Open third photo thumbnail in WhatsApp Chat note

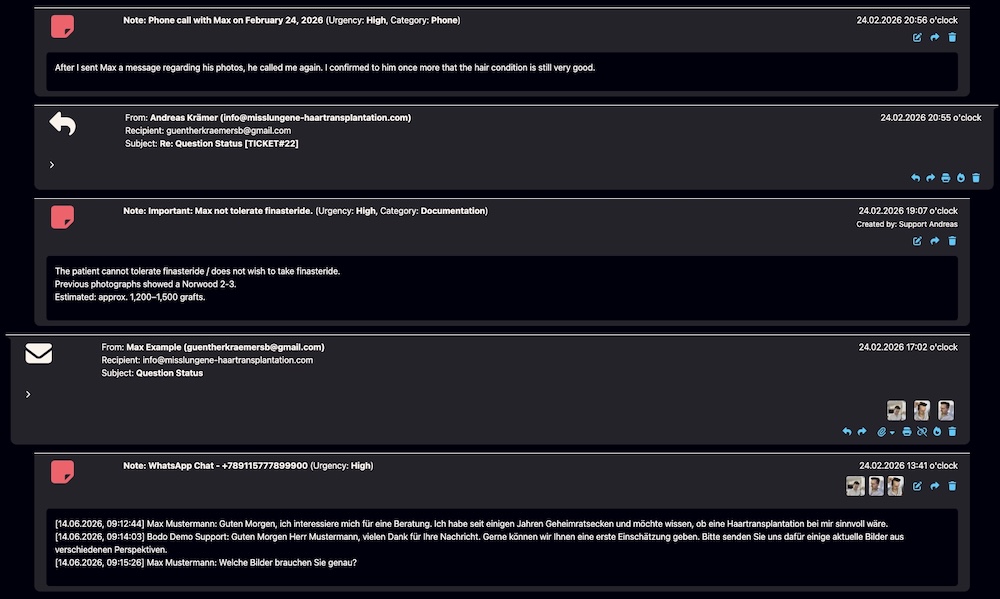pyautogui.click(x=895, y=486)
